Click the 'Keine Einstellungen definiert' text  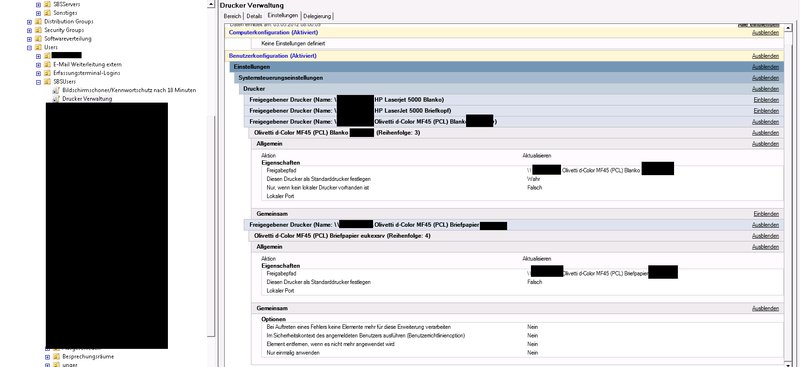[293, 44]
